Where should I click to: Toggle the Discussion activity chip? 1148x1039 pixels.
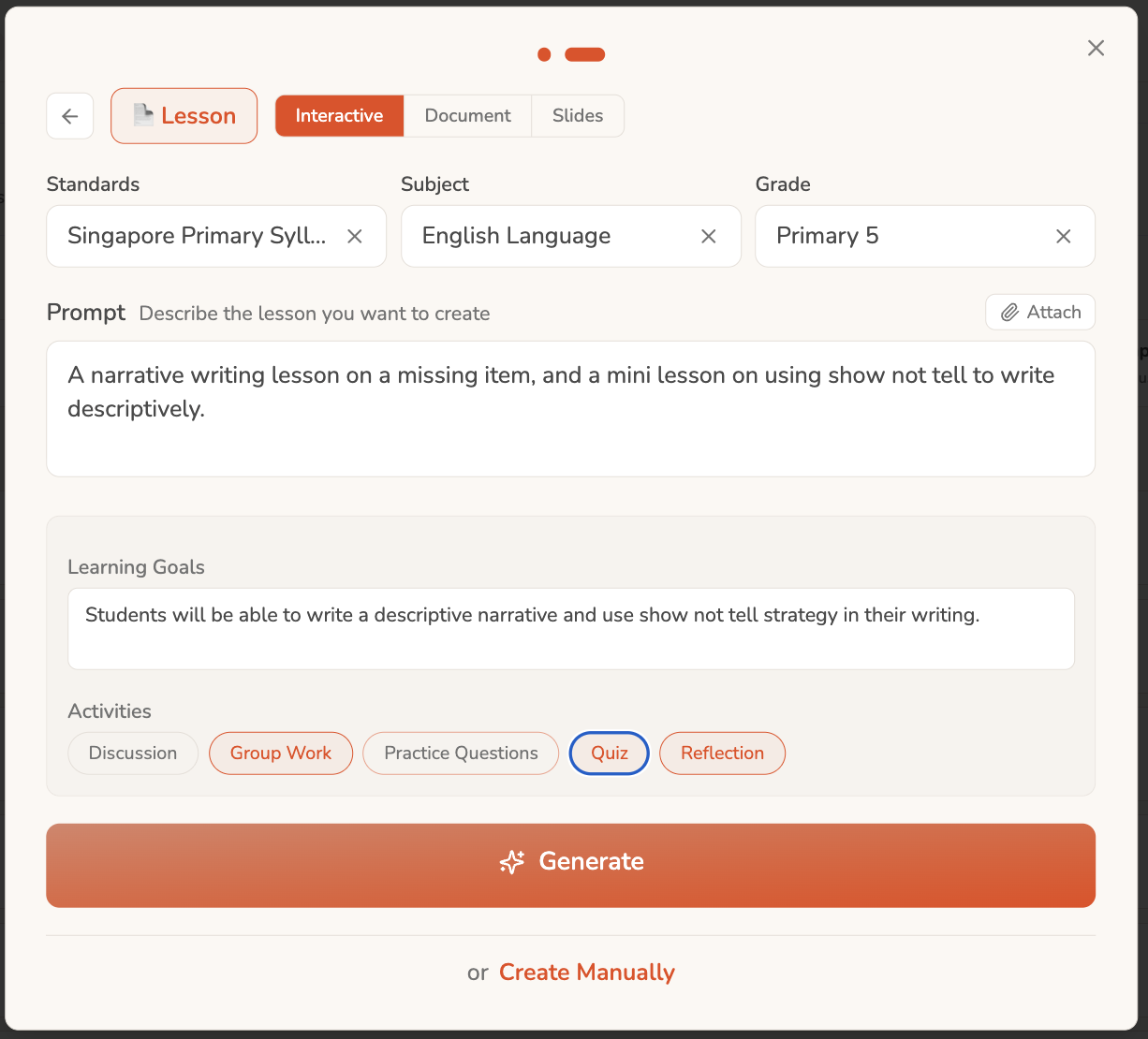click(133, 754)
